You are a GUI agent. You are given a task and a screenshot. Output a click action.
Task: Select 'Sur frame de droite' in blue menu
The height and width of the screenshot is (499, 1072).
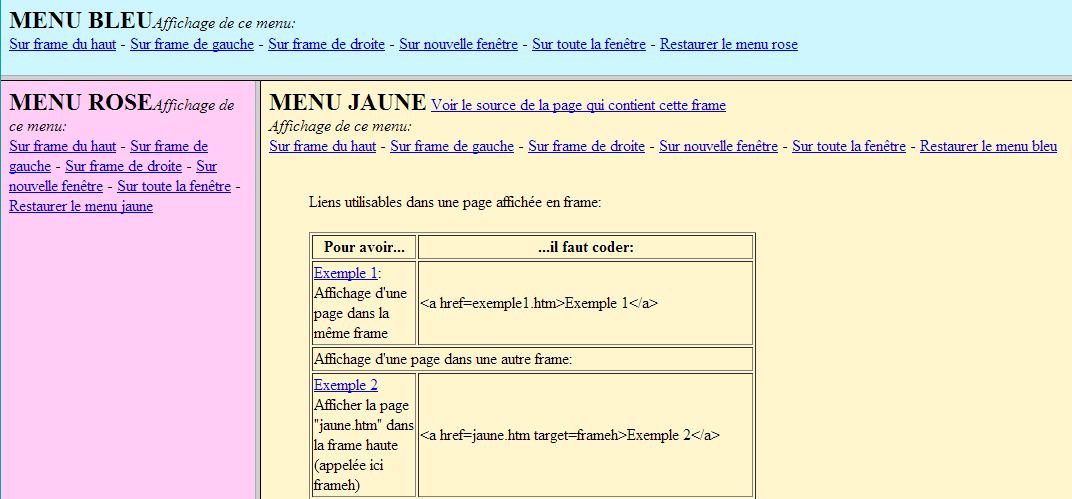click(x=326, y=44)
